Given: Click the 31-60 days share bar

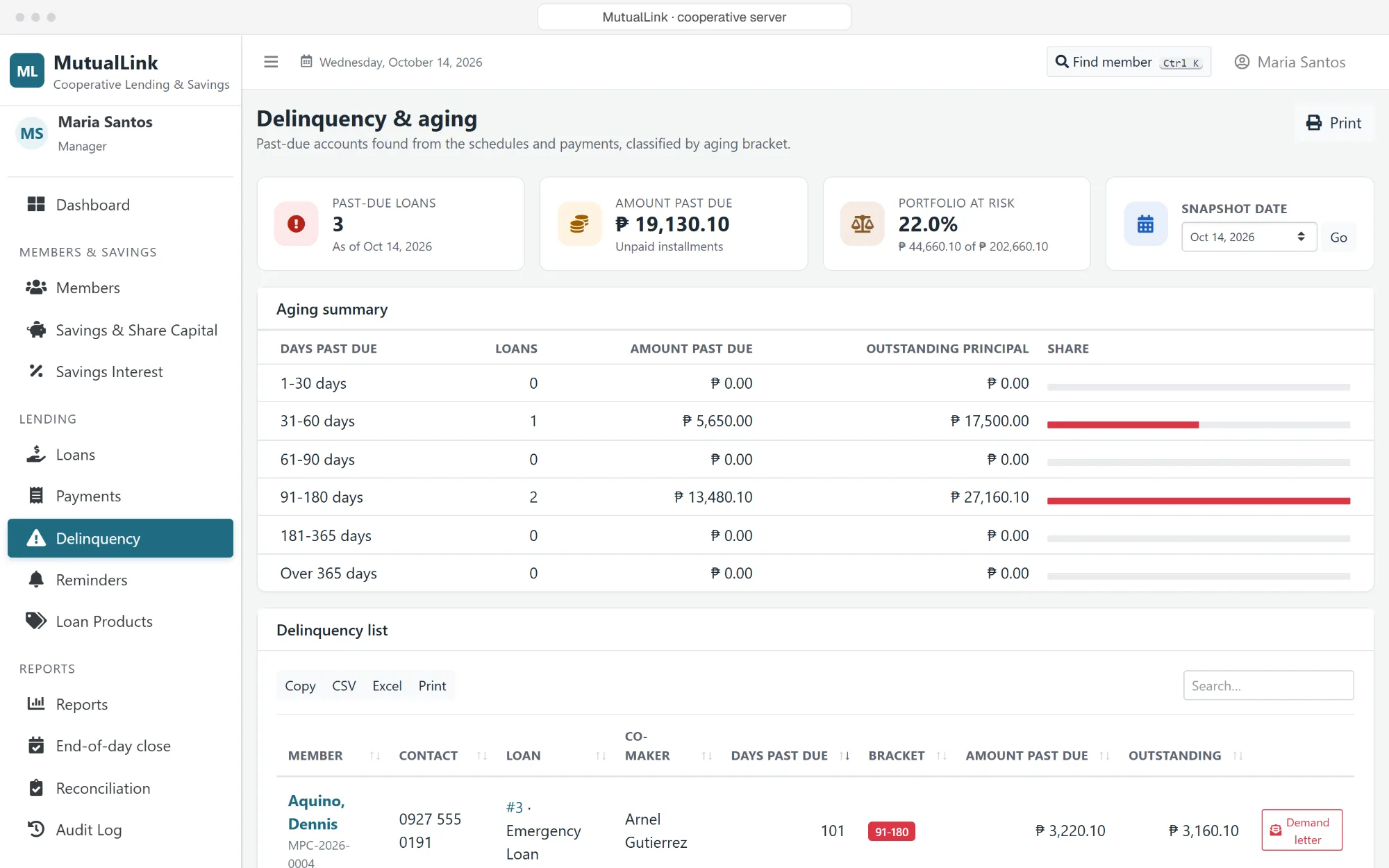Looking at the screenshot, I should pos(1198,424).
